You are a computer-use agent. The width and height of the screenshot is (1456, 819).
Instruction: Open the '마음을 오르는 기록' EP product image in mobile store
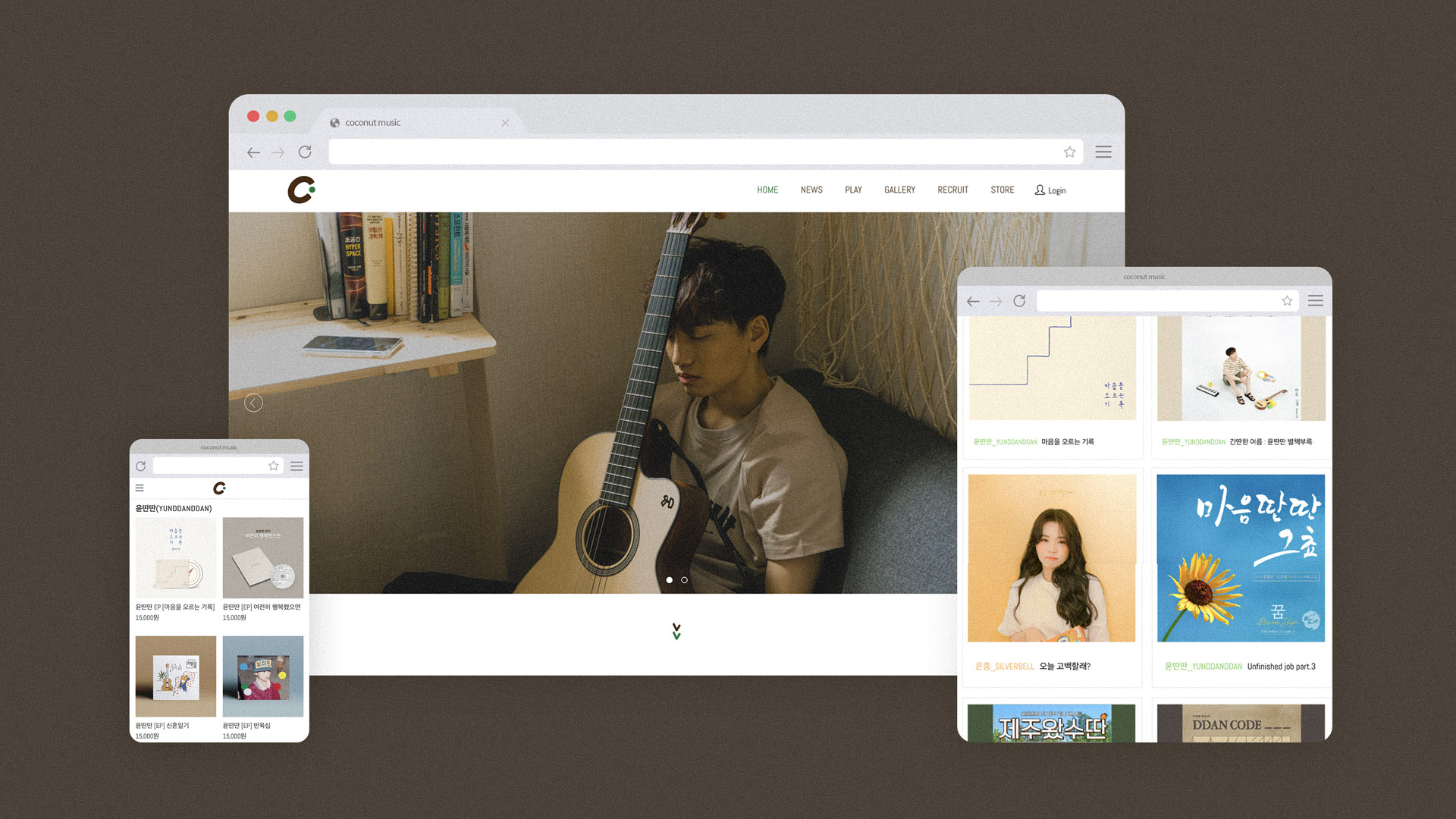click(x=176, y=558)
